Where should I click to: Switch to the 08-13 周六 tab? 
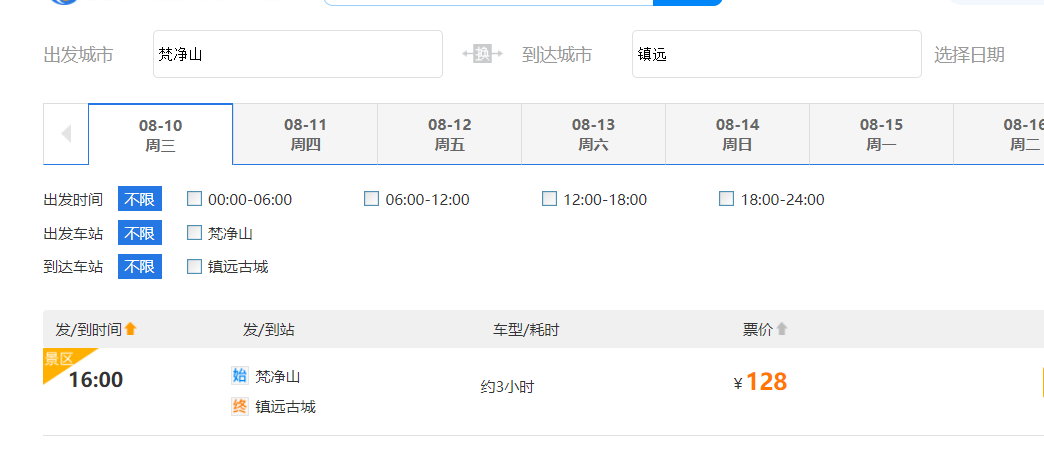(x=593, y=134)
